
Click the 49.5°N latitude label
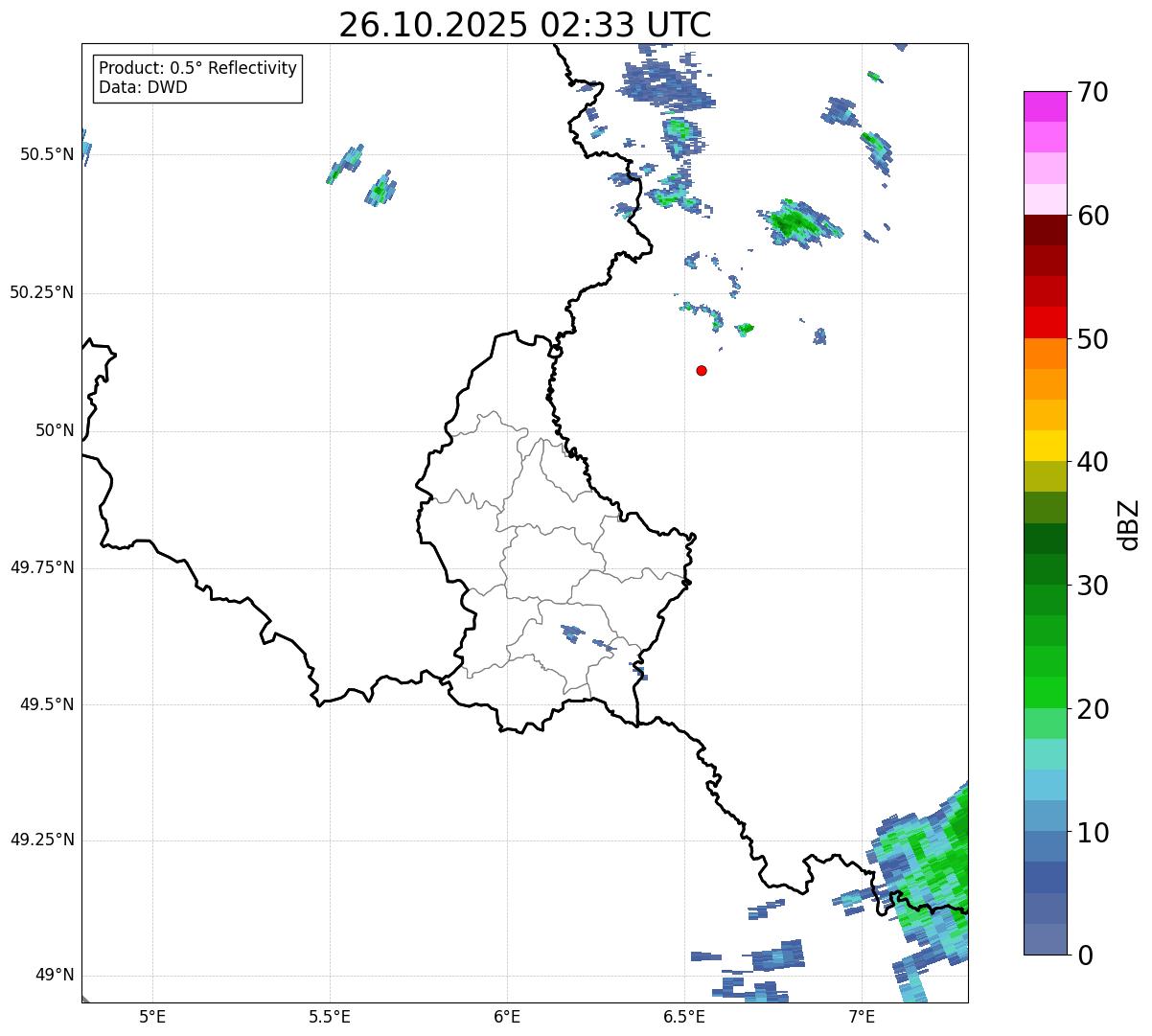pos(46,704)
